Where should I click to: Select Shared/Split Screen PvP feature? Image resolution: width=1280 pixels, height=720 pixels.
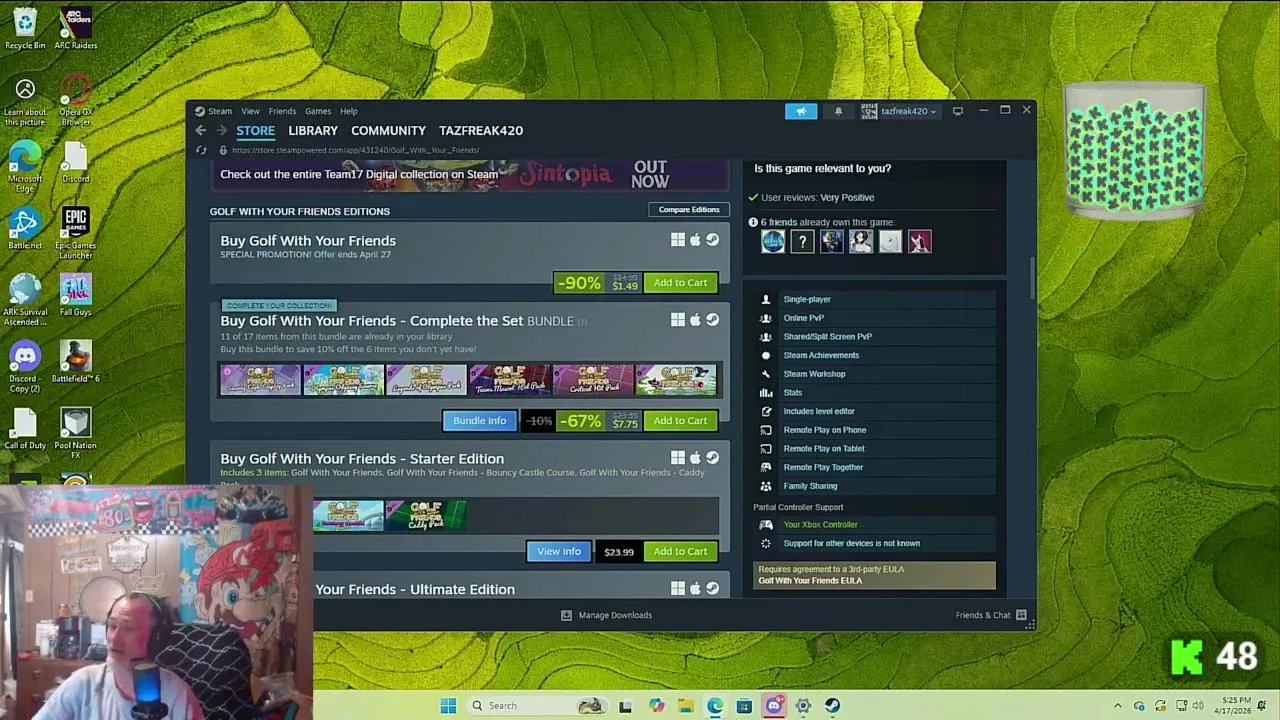point(875,337)
